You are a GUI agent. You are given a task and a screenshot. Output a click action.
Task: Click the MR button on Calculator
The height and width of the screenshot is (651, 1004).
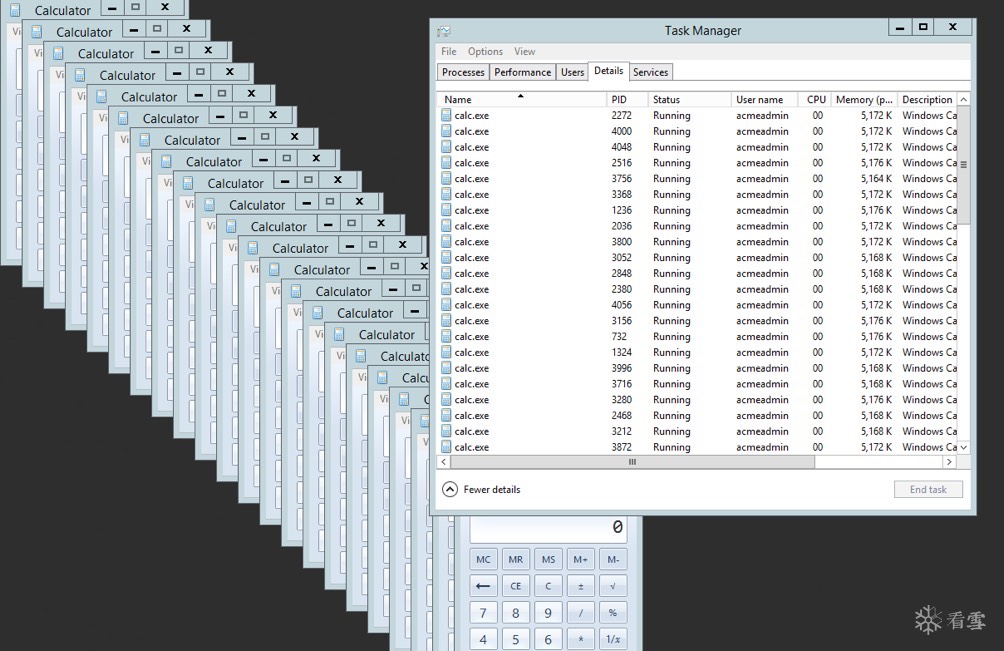[x=515, y=559]
